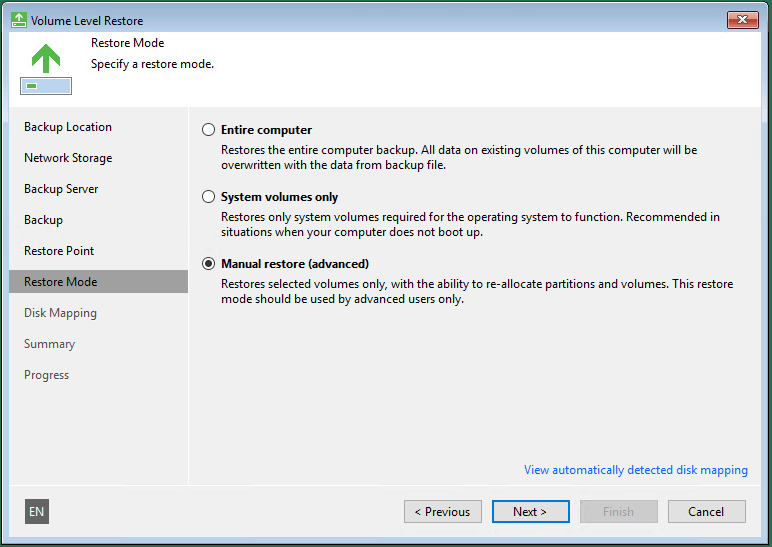
Task: Click the Summary step in sidebar
Action: 50,344
